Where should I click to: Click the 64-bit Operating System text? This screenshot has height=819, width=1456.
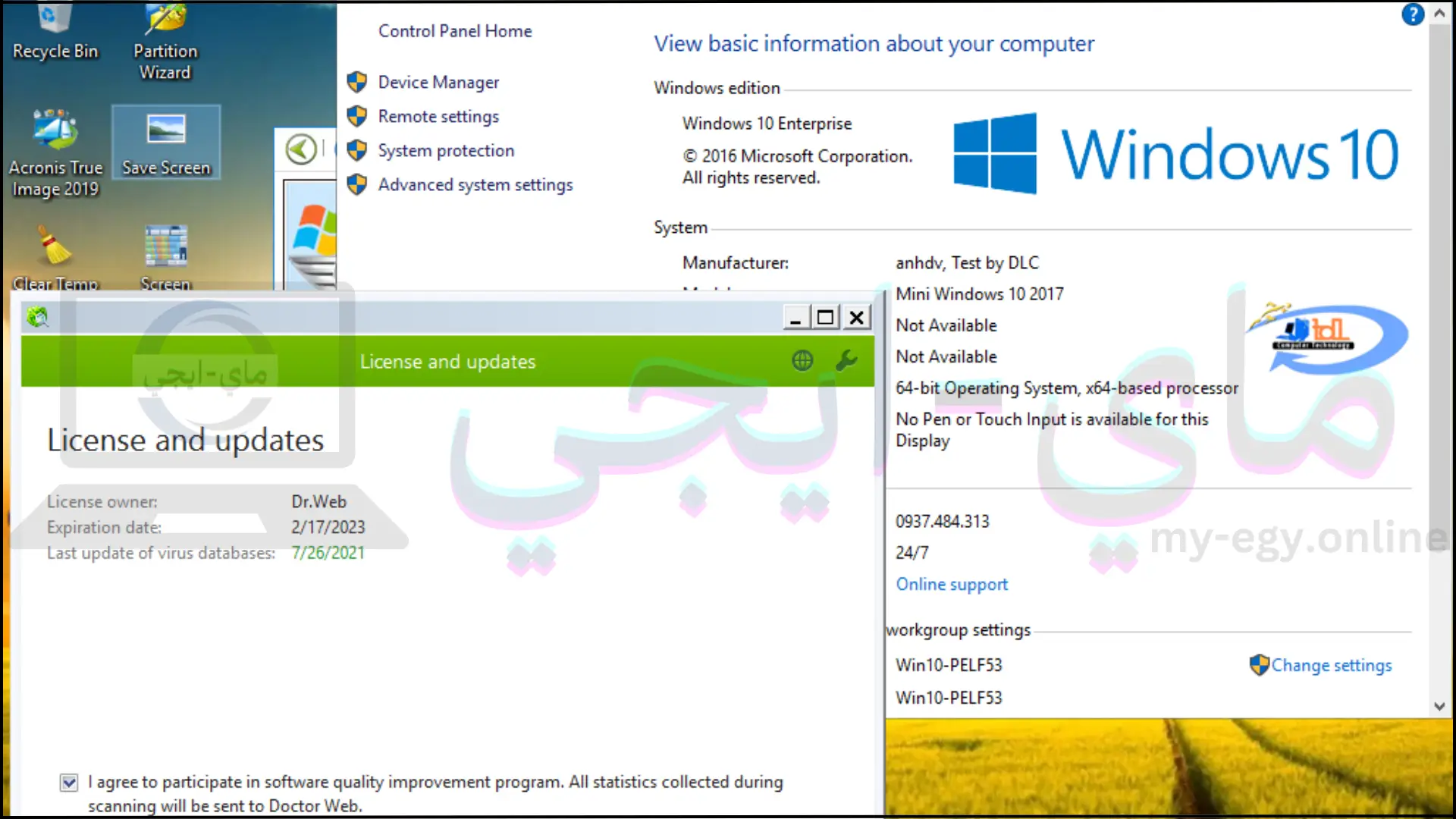pyautogui.click(x=1067, y=388)
